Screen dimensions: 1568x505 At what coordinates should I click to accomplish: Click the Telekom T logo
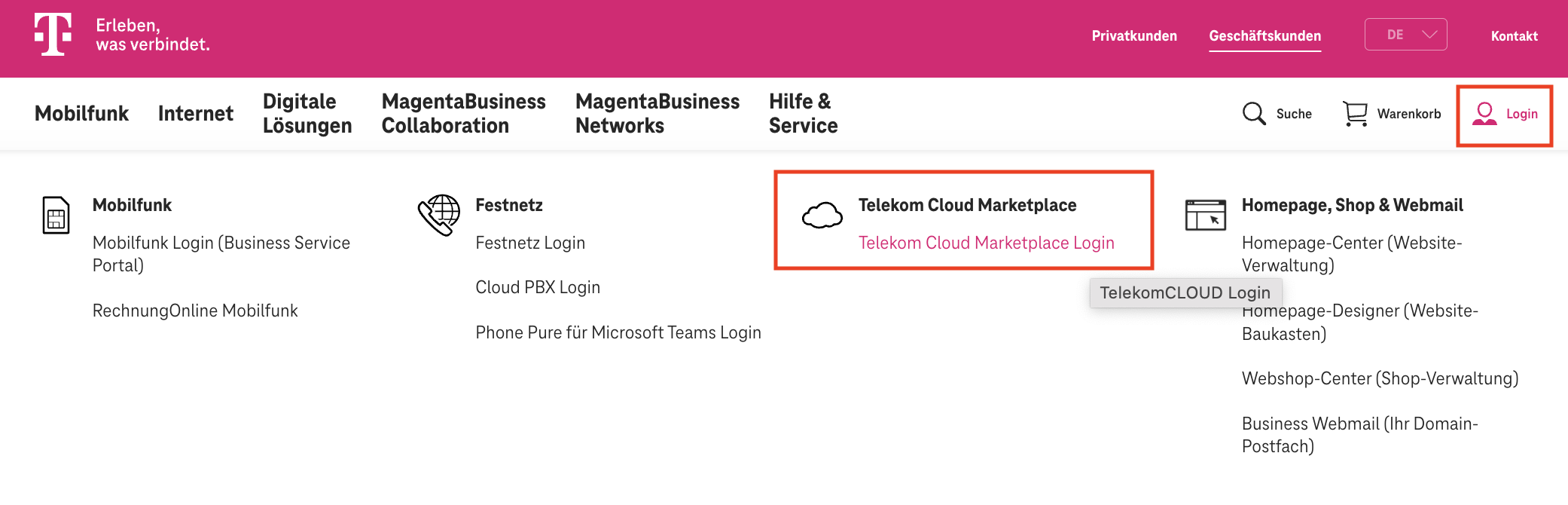pyautogui.click(x=53, y=35)
